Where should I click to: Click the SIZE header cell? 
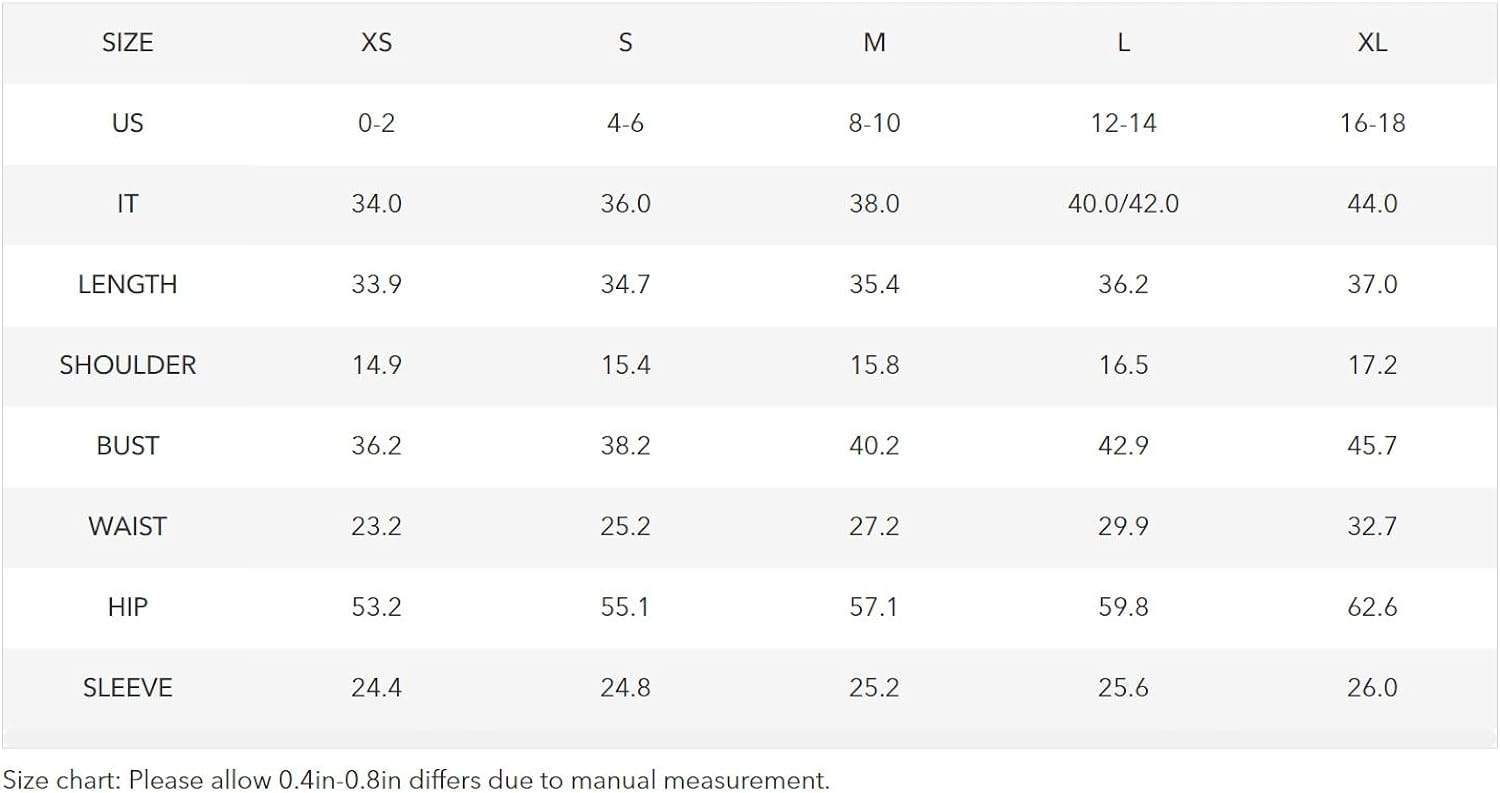pyautogui.click(x=127, y=42)
